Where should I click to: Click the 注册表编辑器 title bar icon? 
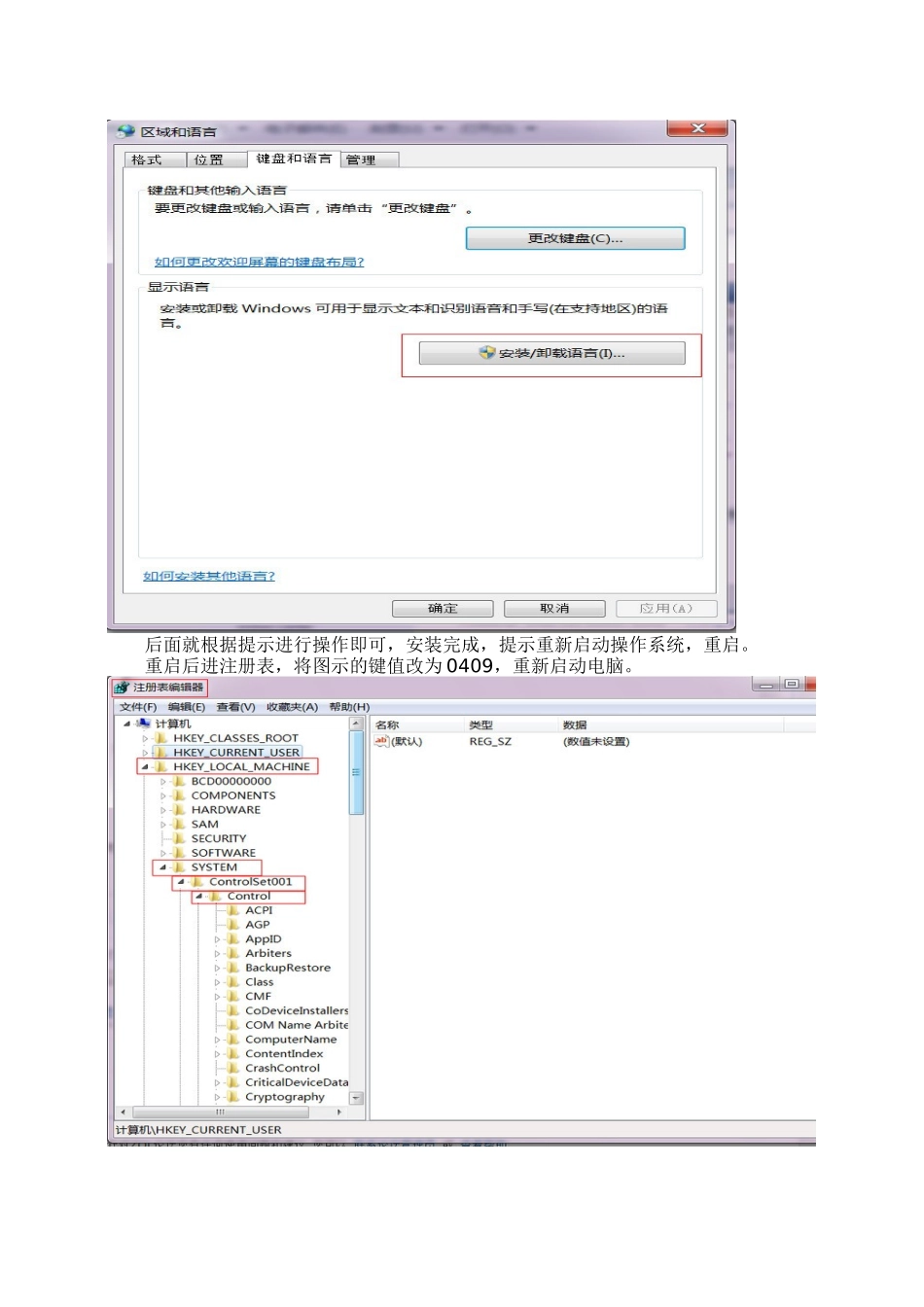pos(122,688)
